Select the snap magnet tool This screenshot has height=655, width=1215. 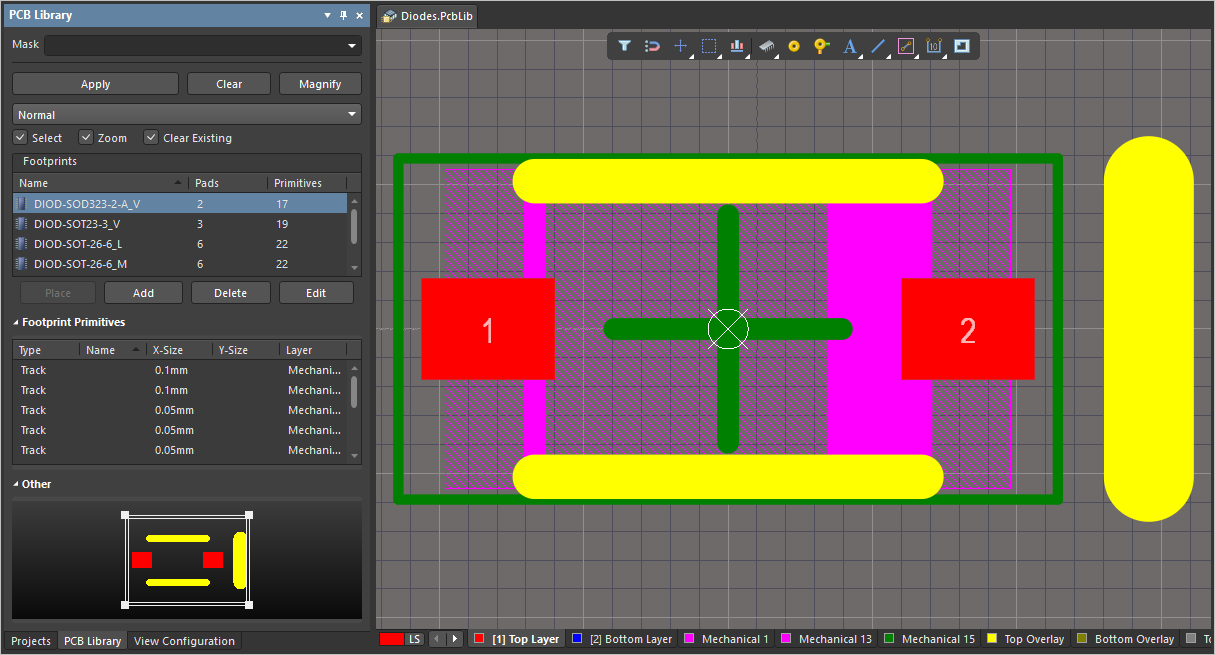coord(652,46)
